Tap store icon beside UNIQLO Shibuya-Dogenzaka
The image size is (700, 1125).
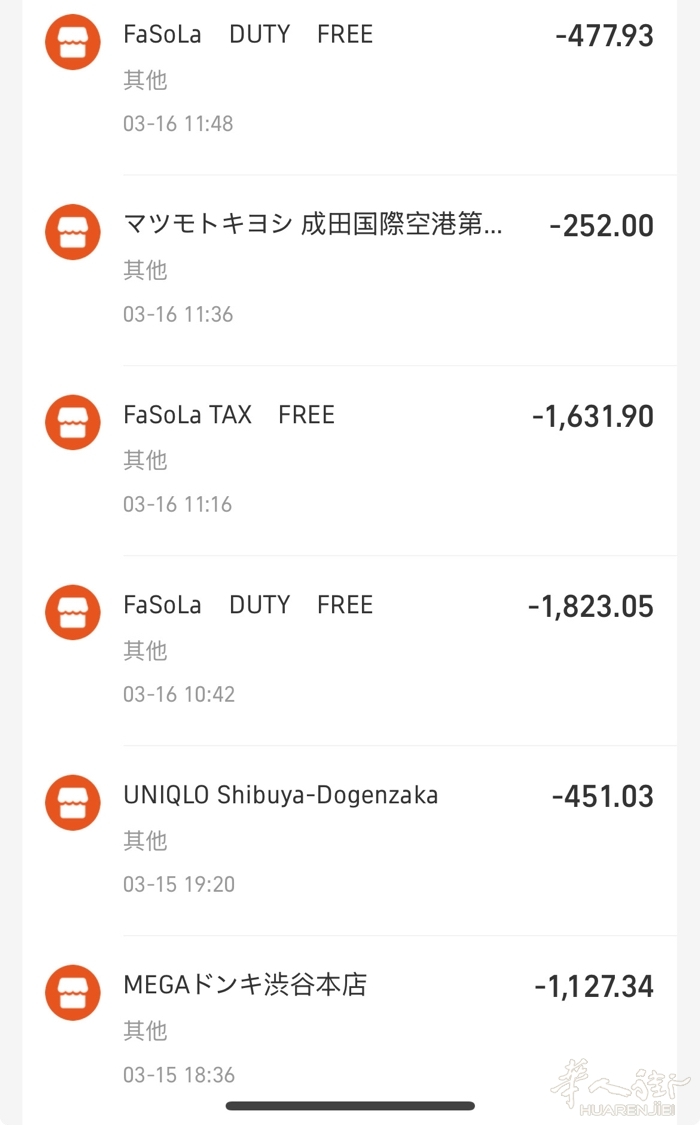click(x=73, y=802)
